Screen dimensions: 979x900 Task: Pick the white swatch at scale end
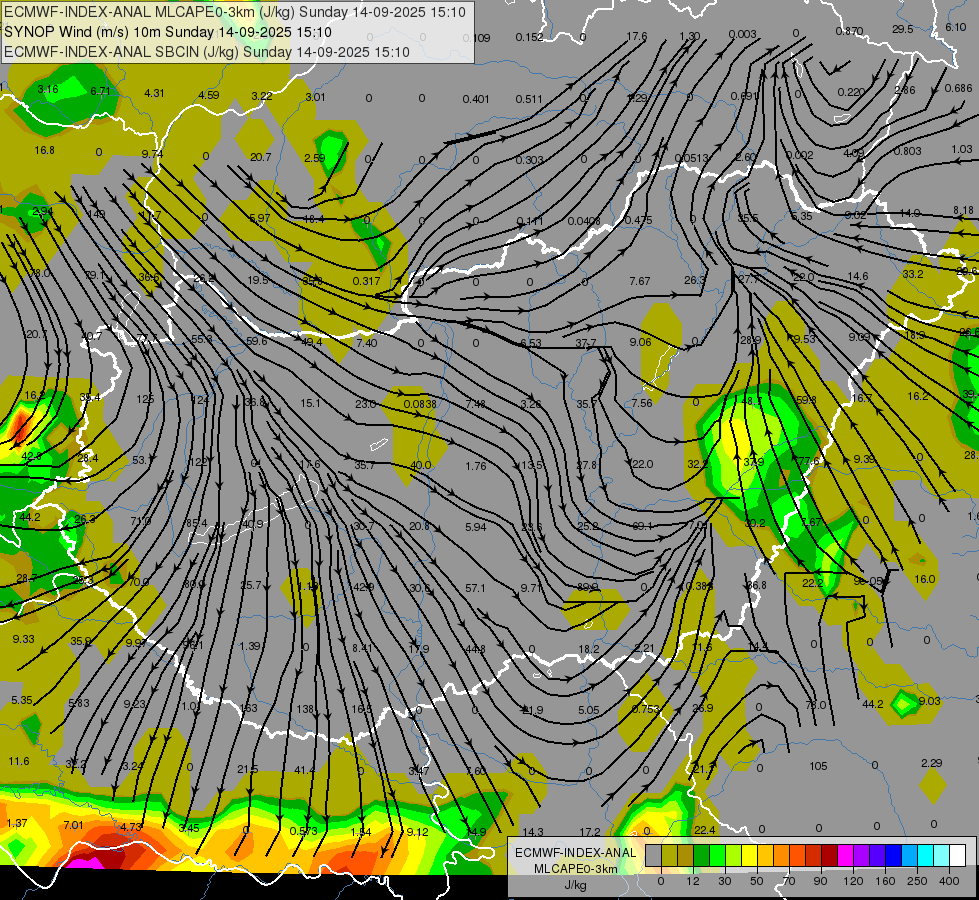957,855
